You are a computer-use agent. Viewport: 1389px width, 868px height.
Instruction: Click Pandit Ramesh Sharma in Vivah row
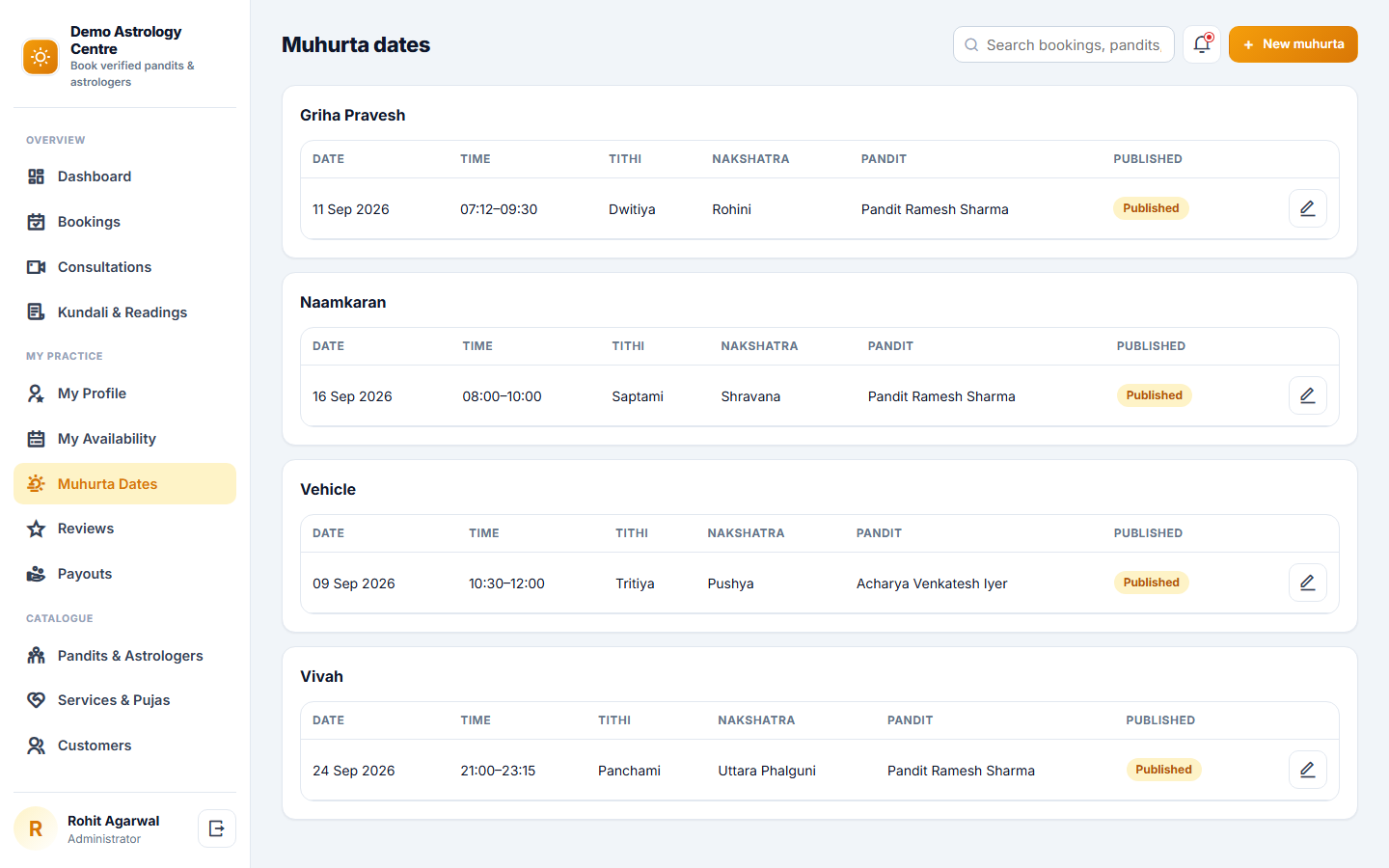961,771
